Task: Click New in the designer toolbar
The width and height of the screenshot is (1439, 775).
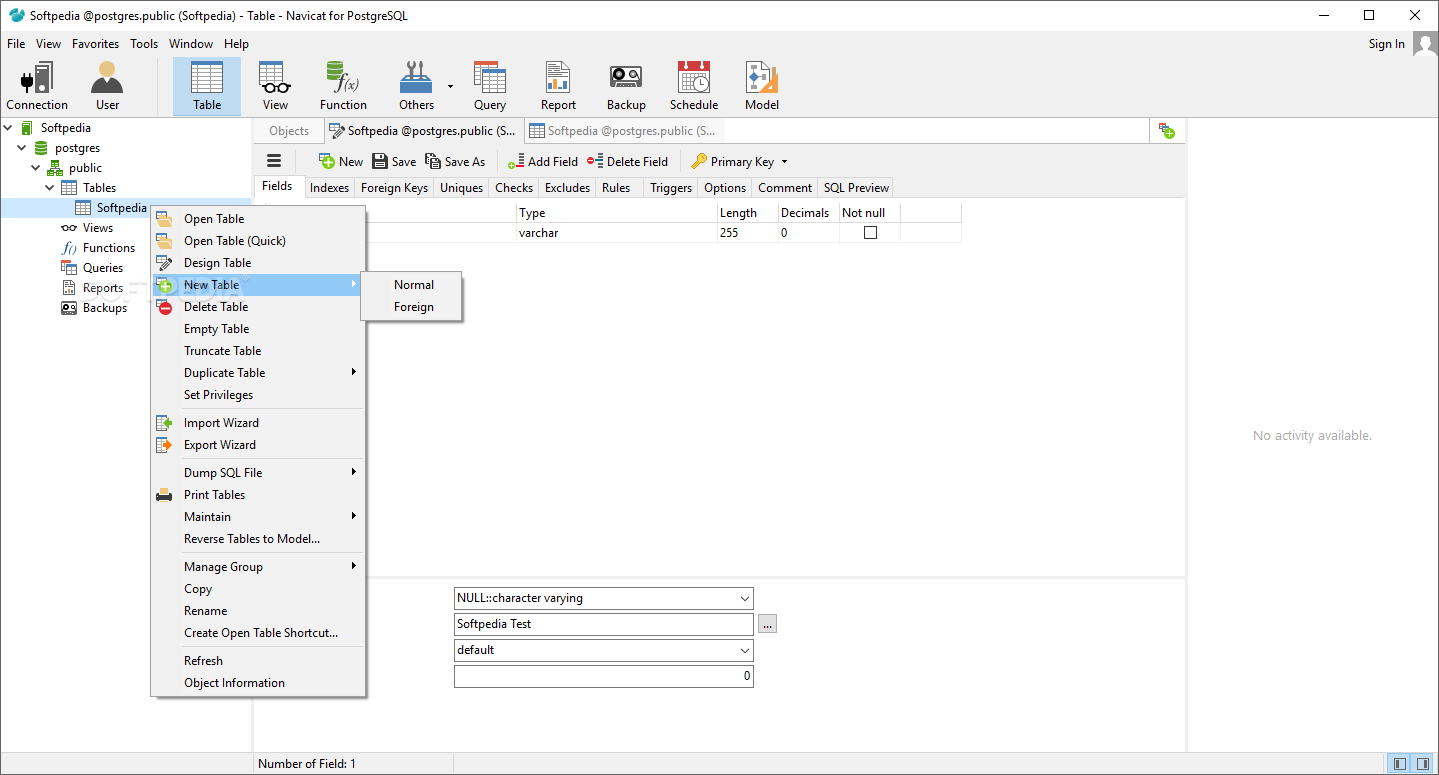Action: point(341,161)
